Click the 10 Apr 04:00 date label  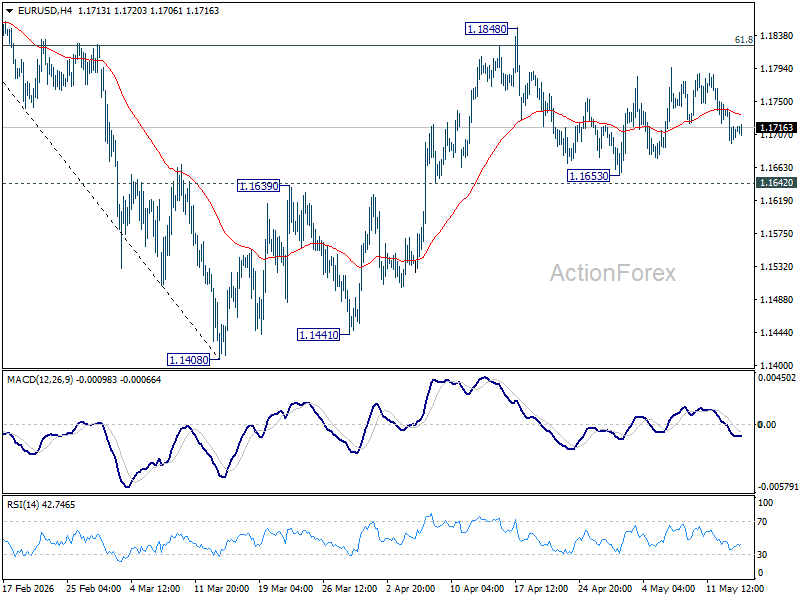477,589
